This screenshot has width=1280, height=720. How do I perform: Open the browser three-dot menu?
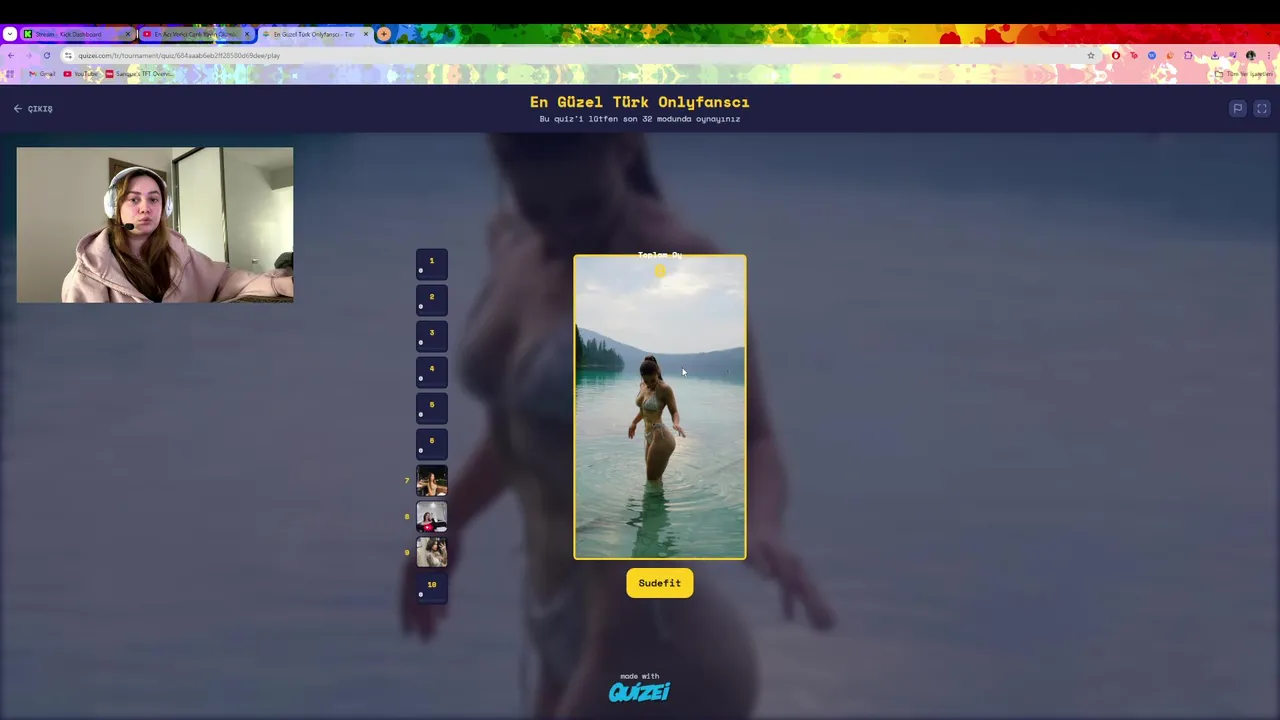(1268, 55)
